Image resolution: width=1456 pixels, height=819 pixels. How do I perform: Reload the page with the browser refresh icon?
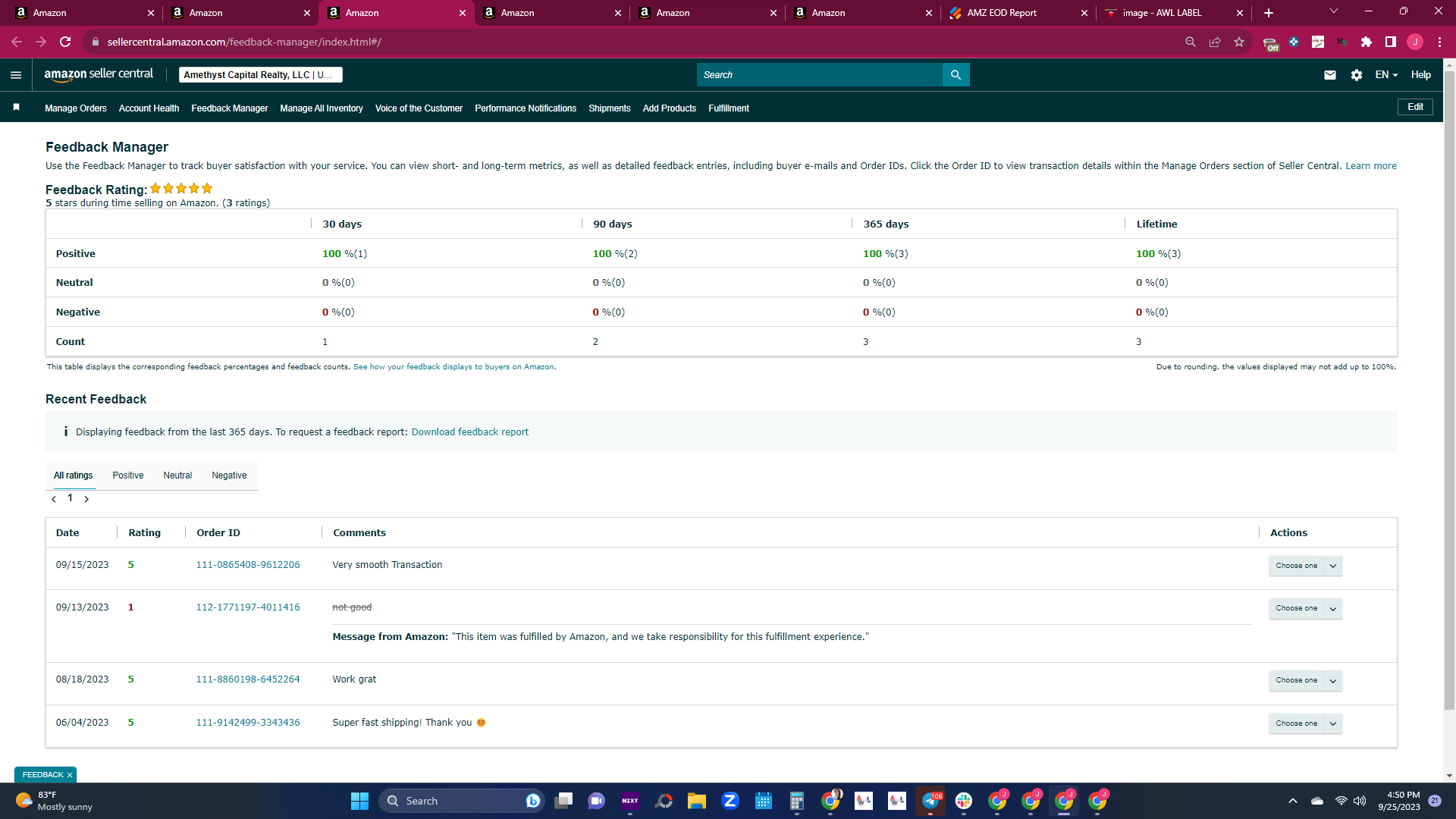tap(65, 42)
